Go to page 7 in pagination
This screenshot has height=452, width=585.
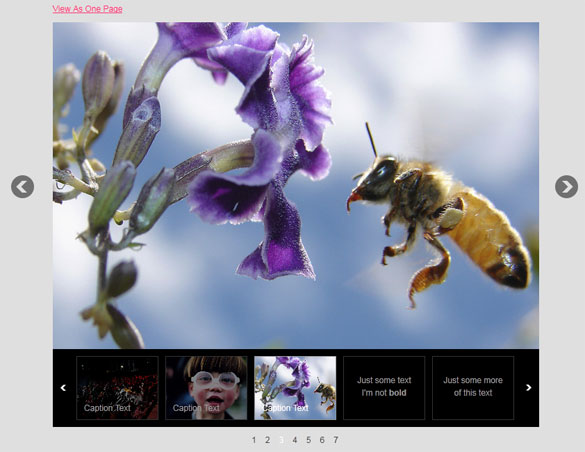[336, 440]
